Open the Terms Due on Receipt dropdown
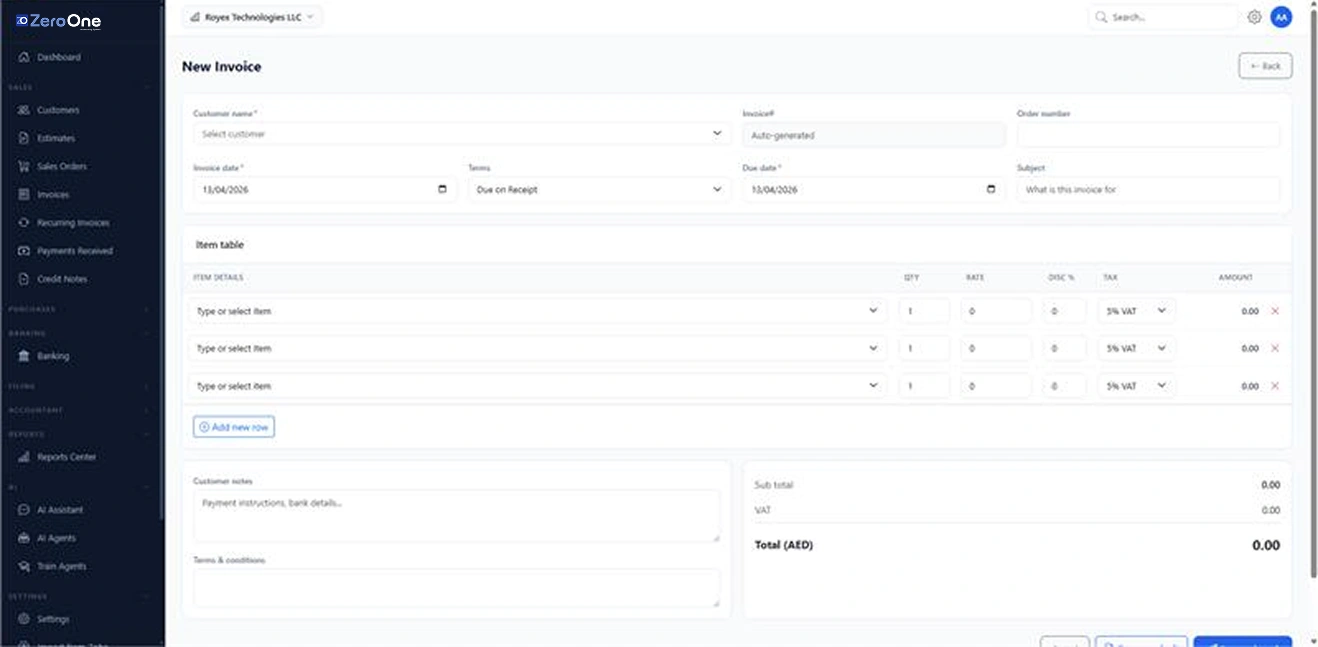Screen dimensions: 1318x647 (599, 189)
